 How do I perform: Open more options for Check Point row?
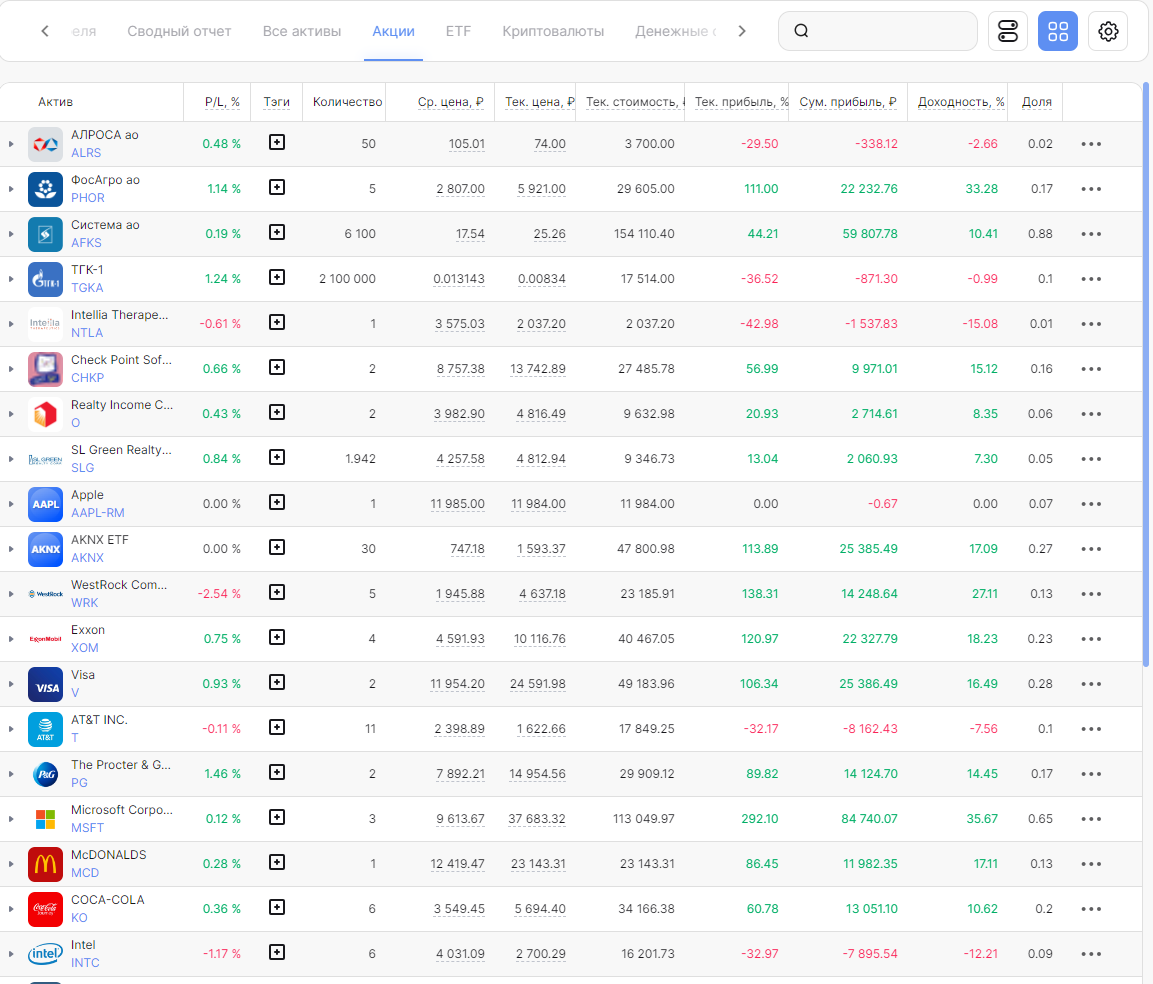pos(1091,369)
